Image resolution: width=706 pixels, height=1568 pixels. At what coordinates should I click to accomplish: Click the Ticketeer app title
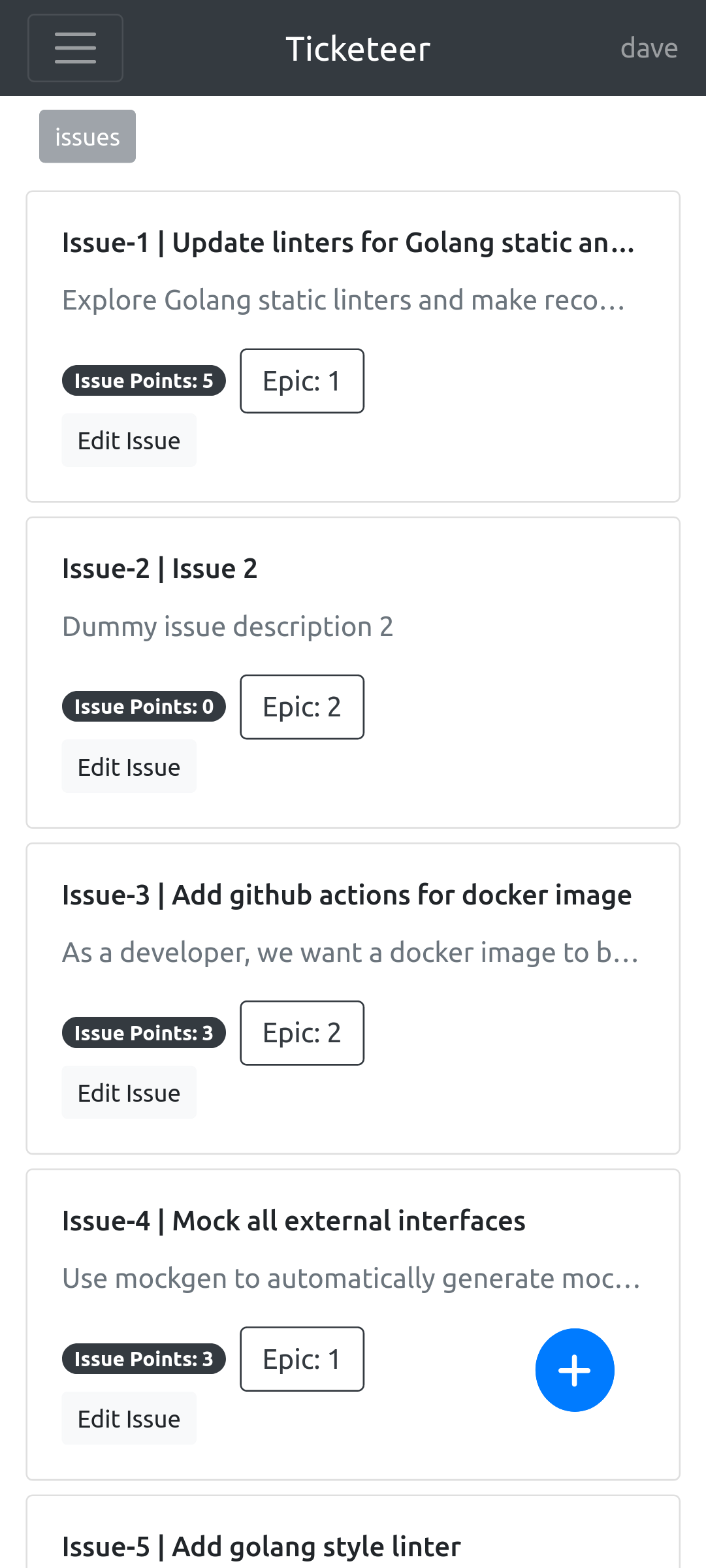click(358, 48)
